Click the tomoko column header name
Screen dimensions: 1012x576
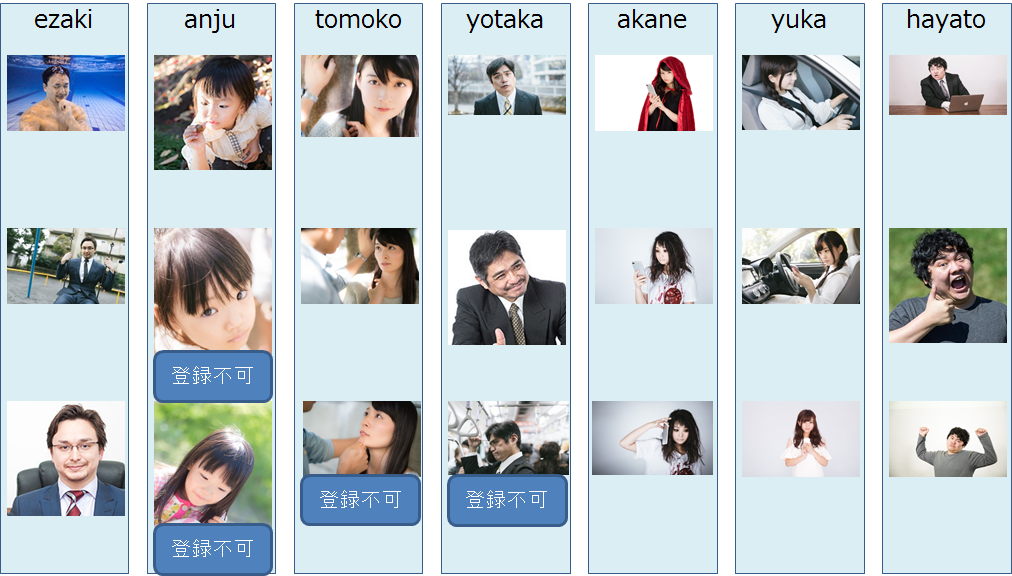pyautogui.click(x=358, y=19)
